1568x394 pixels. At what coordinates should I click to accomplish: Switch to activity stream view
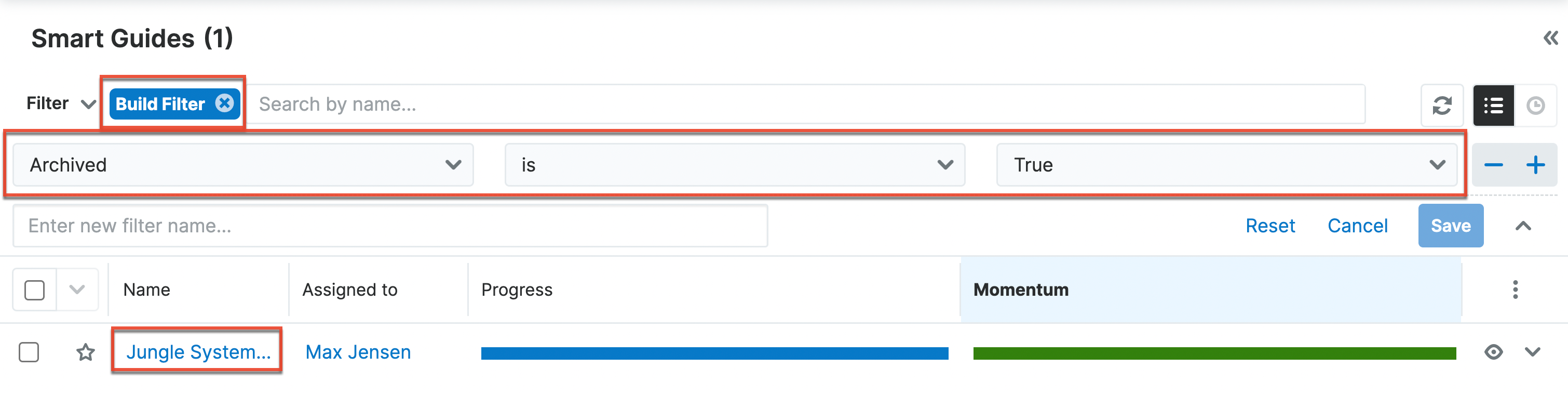[x=1535, y=106]
